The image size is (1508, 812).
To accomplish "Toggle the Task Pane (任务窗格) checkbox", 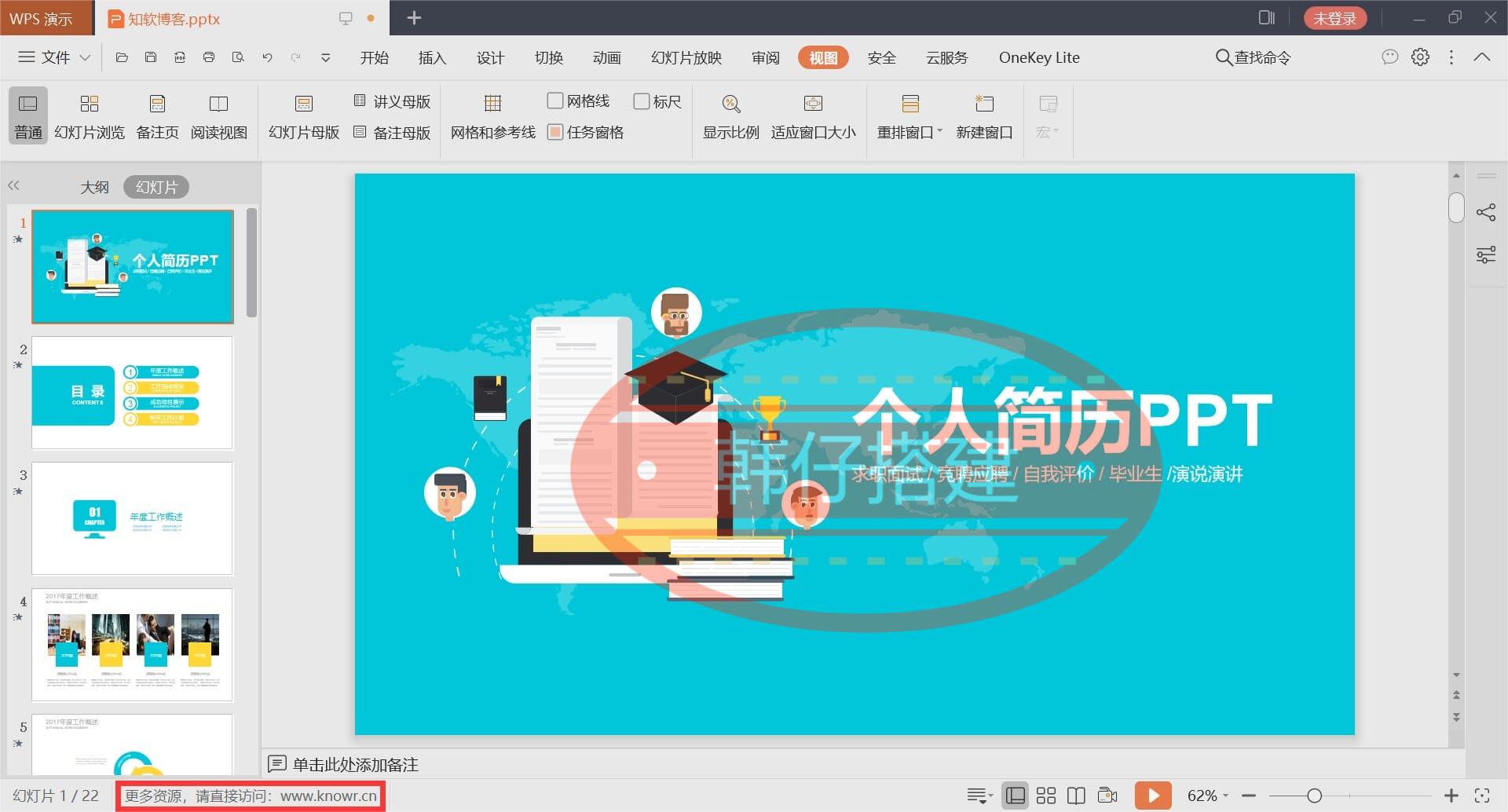I will tap(555, 132).
